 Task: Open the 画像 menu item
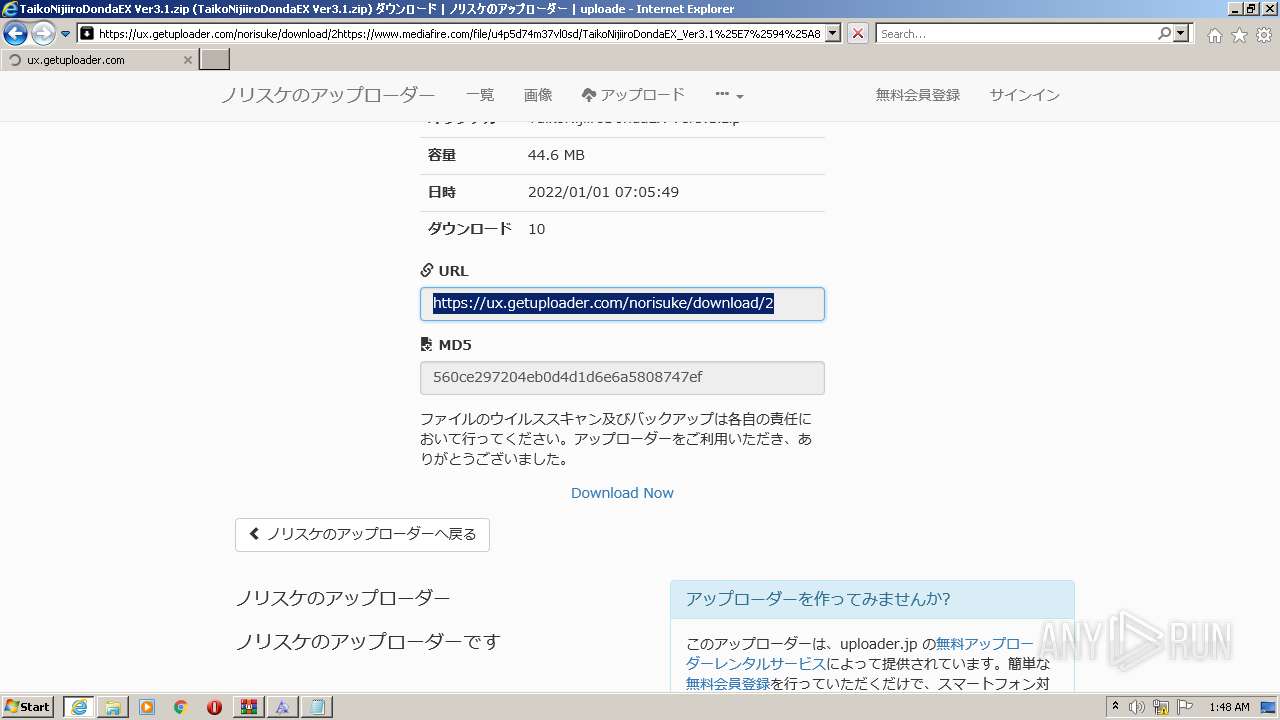pyautogui.click(x=538, y=95)
